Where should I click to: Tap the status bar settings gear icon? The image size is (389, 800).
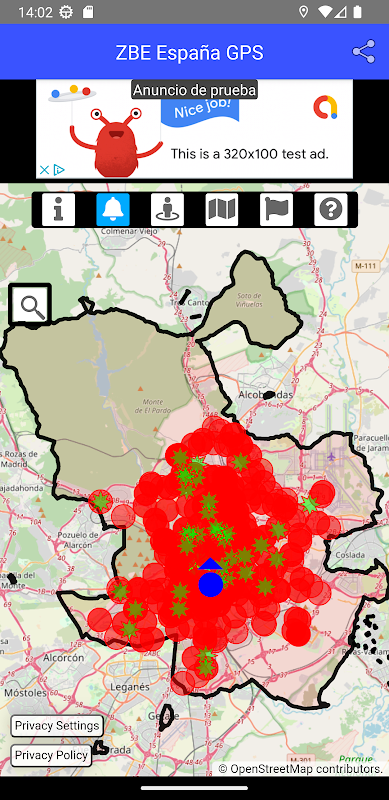pos(66,12)
